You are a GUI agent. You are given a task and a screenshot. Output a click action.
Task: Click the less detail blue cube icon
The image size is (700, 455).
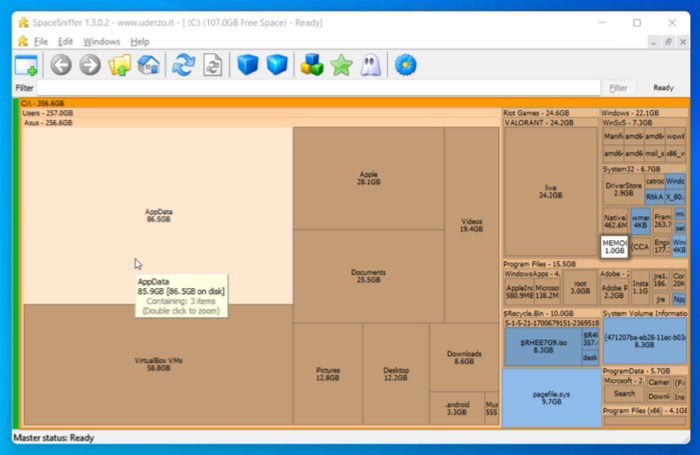click(248, 65)
